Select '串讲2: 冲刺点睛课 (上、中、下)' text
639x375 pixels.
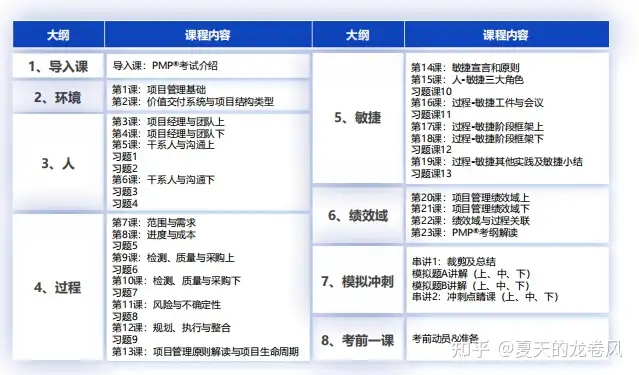(485, 297)
